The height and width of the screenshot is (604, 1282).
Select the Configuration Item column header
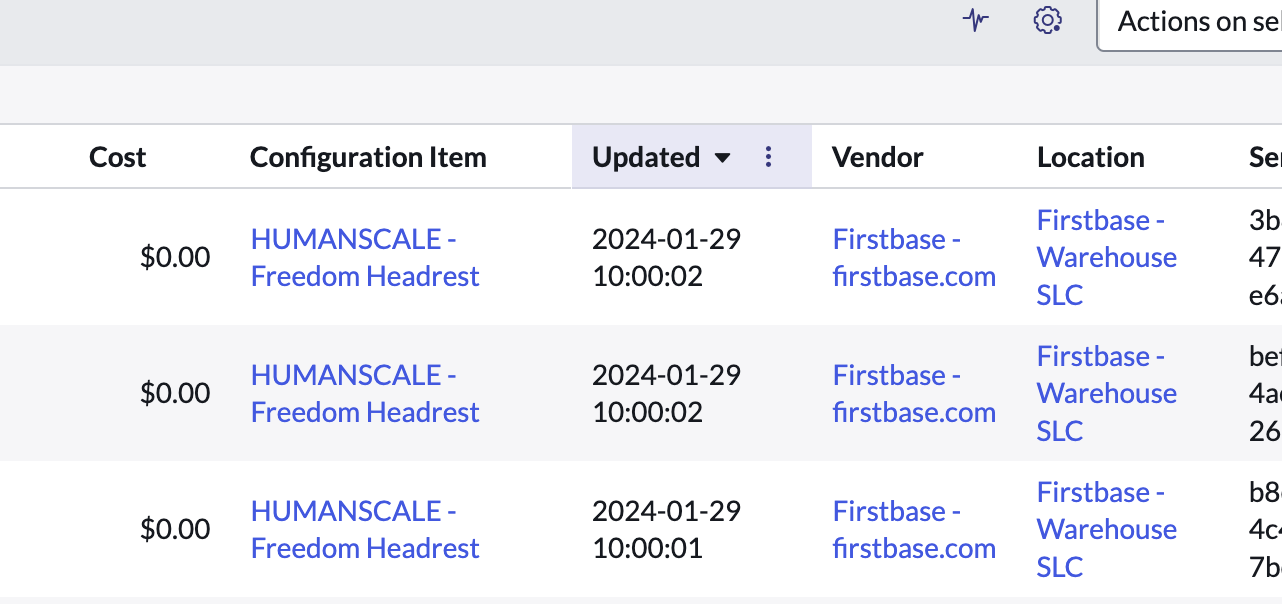pyautogui.click(x=368, y=157)
